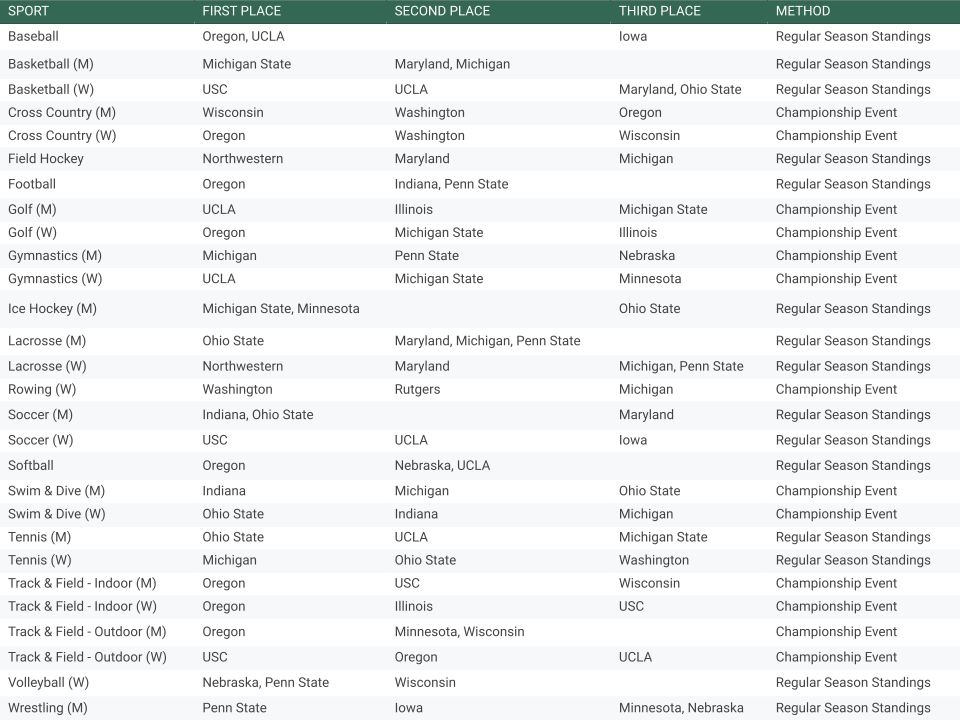Select the Cross Country (W) cell
The width and height of the screenshot is (960, 720).
[x=62, y=135]
